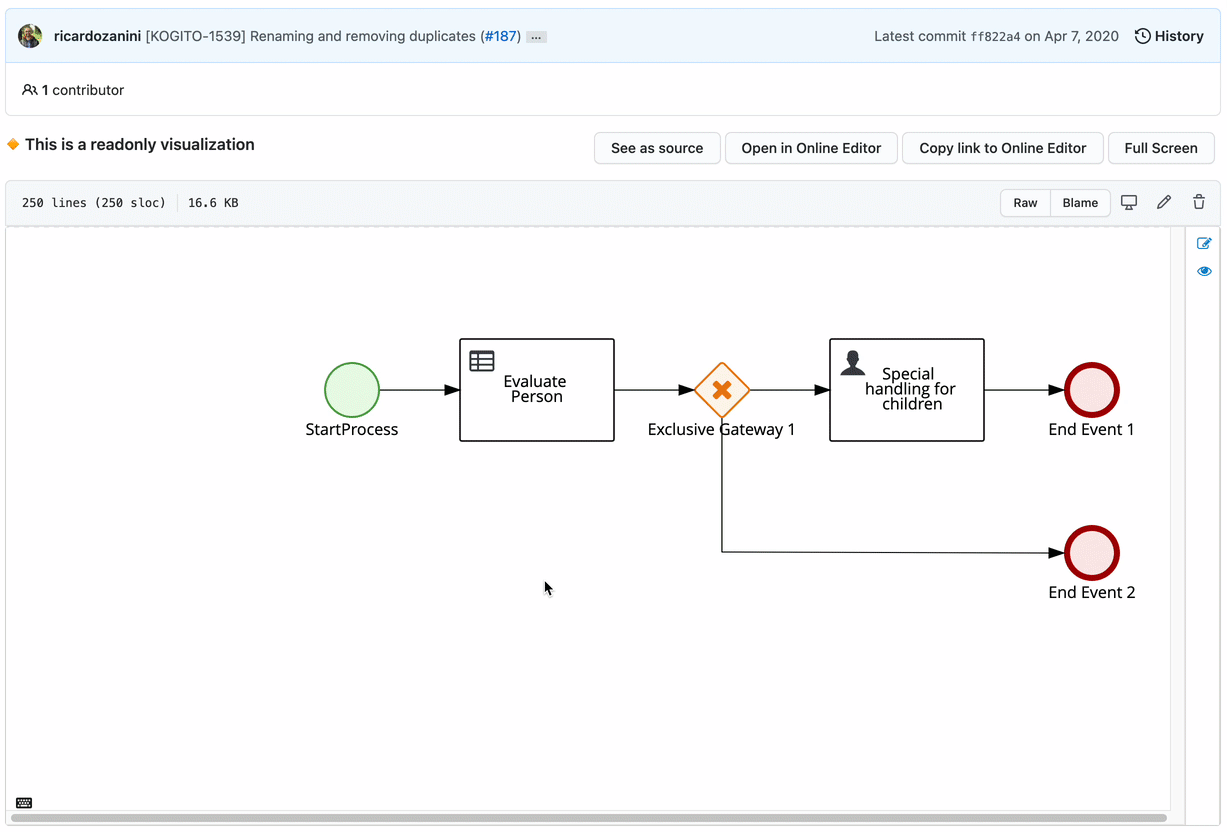Select the StartProcess green circle node
1227x832 pixels.
[352, 390]
